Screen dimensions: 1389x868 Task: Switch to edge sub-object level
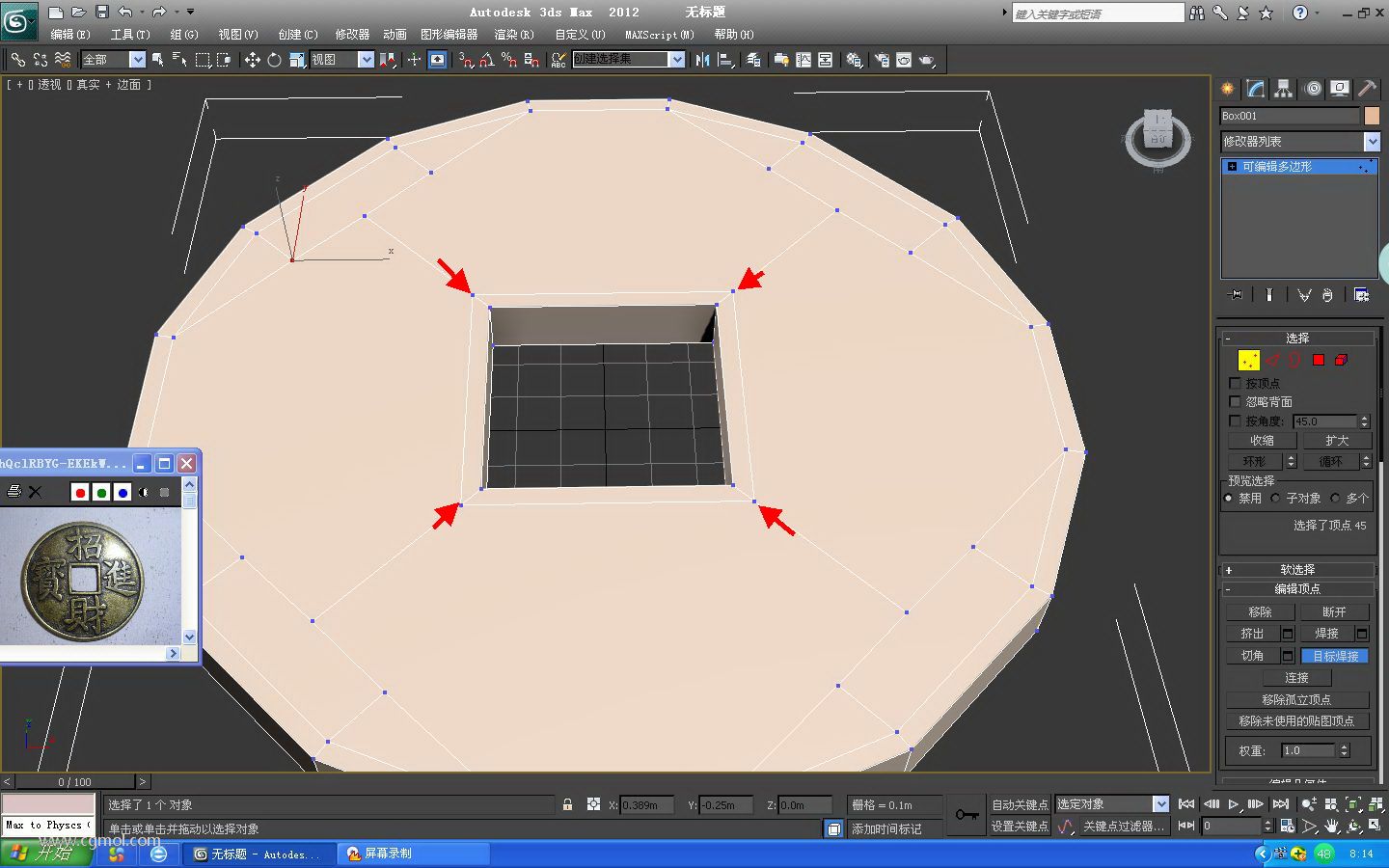coord(1272,360)
